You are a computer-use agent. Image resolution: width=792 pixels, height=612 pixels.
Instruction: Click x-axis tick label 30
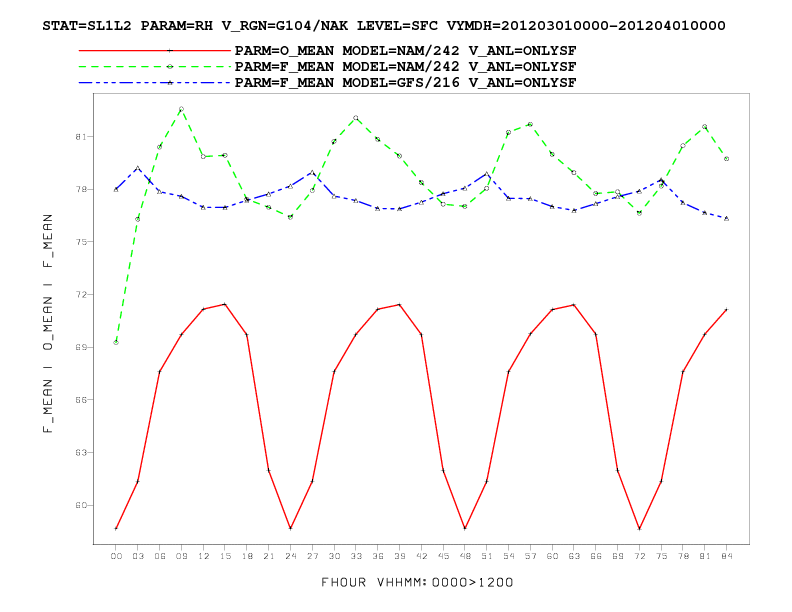tap(334, 556)
